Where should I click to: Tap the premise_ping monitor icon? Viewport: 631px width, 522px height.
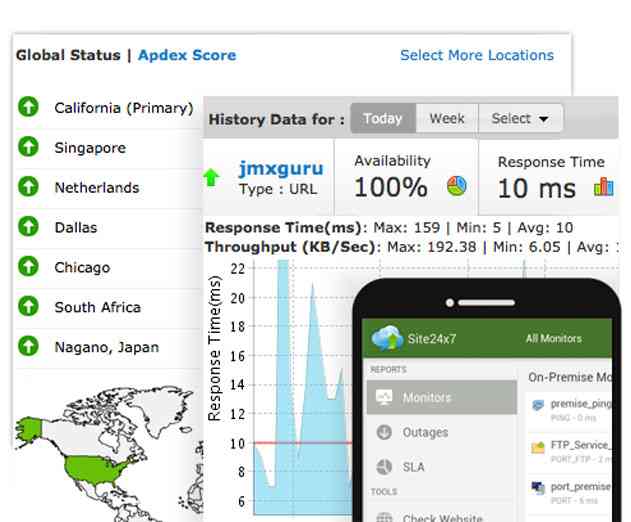click(538, 405)
